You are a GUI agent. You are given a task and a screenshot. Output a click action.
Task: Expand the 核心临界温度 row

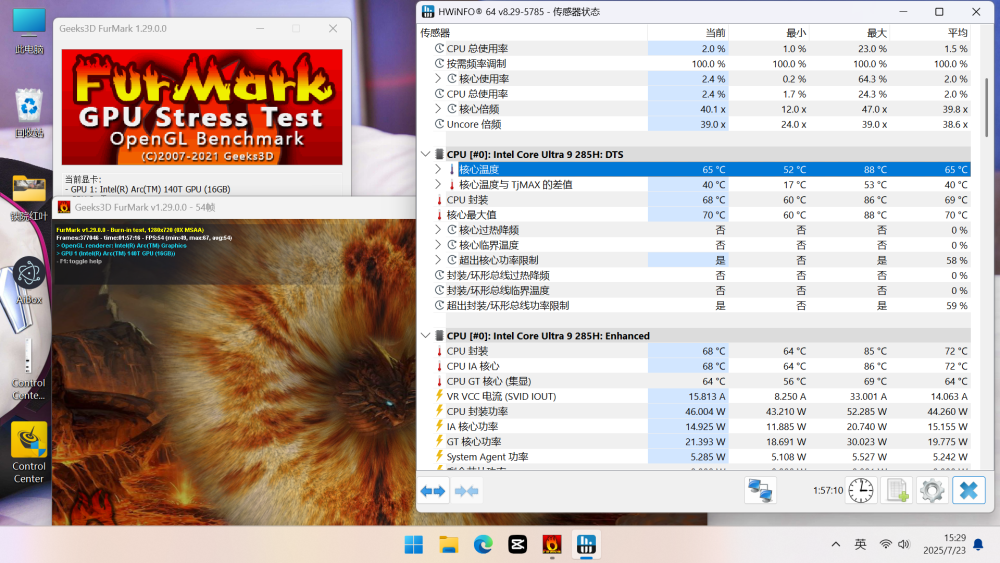tap(438, 245)
